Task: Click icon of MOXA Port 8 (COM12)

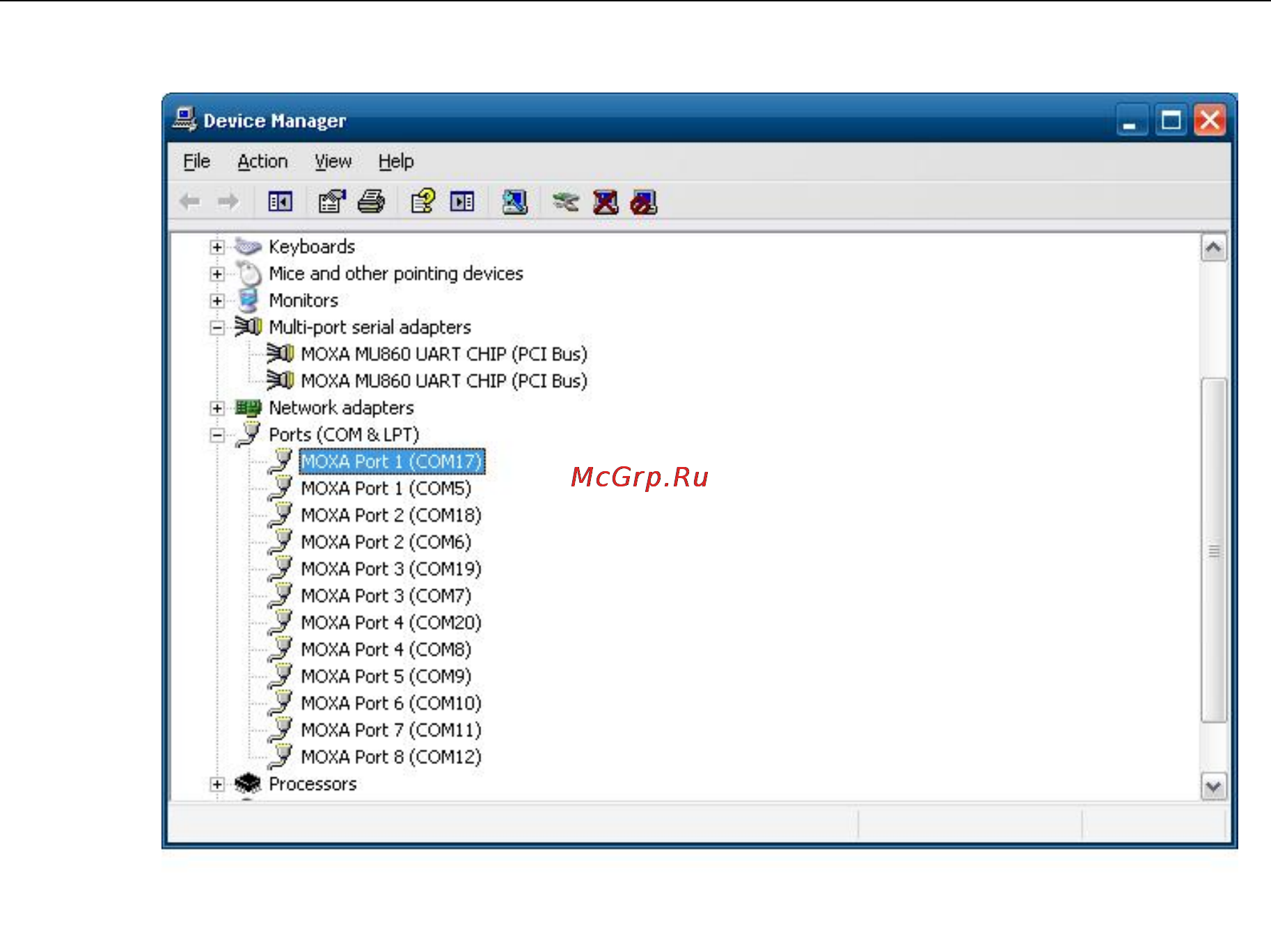Action: (x=281, y=756)
